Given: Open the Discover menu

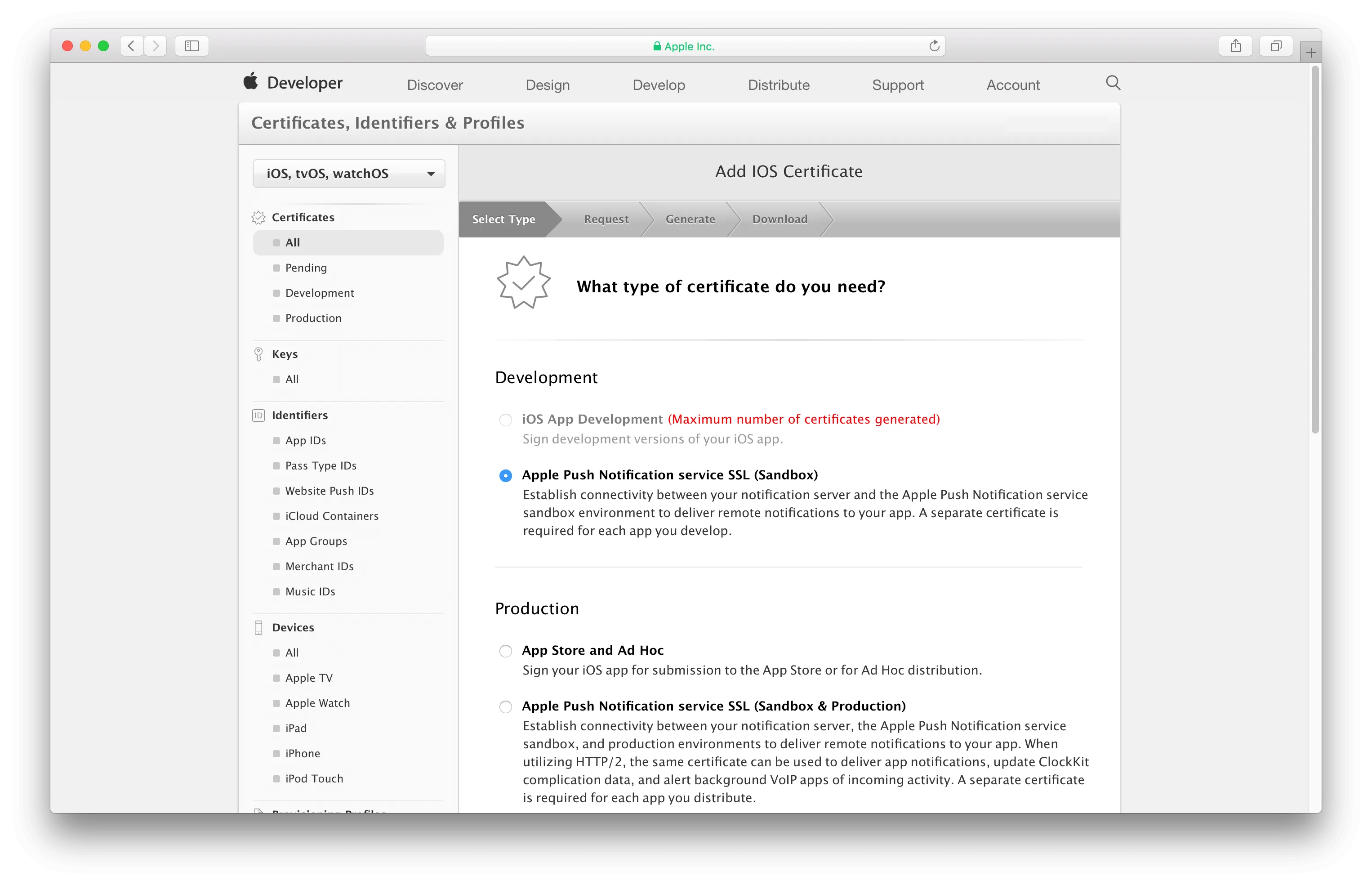Looking at the screenshot, I should point(435,85).
